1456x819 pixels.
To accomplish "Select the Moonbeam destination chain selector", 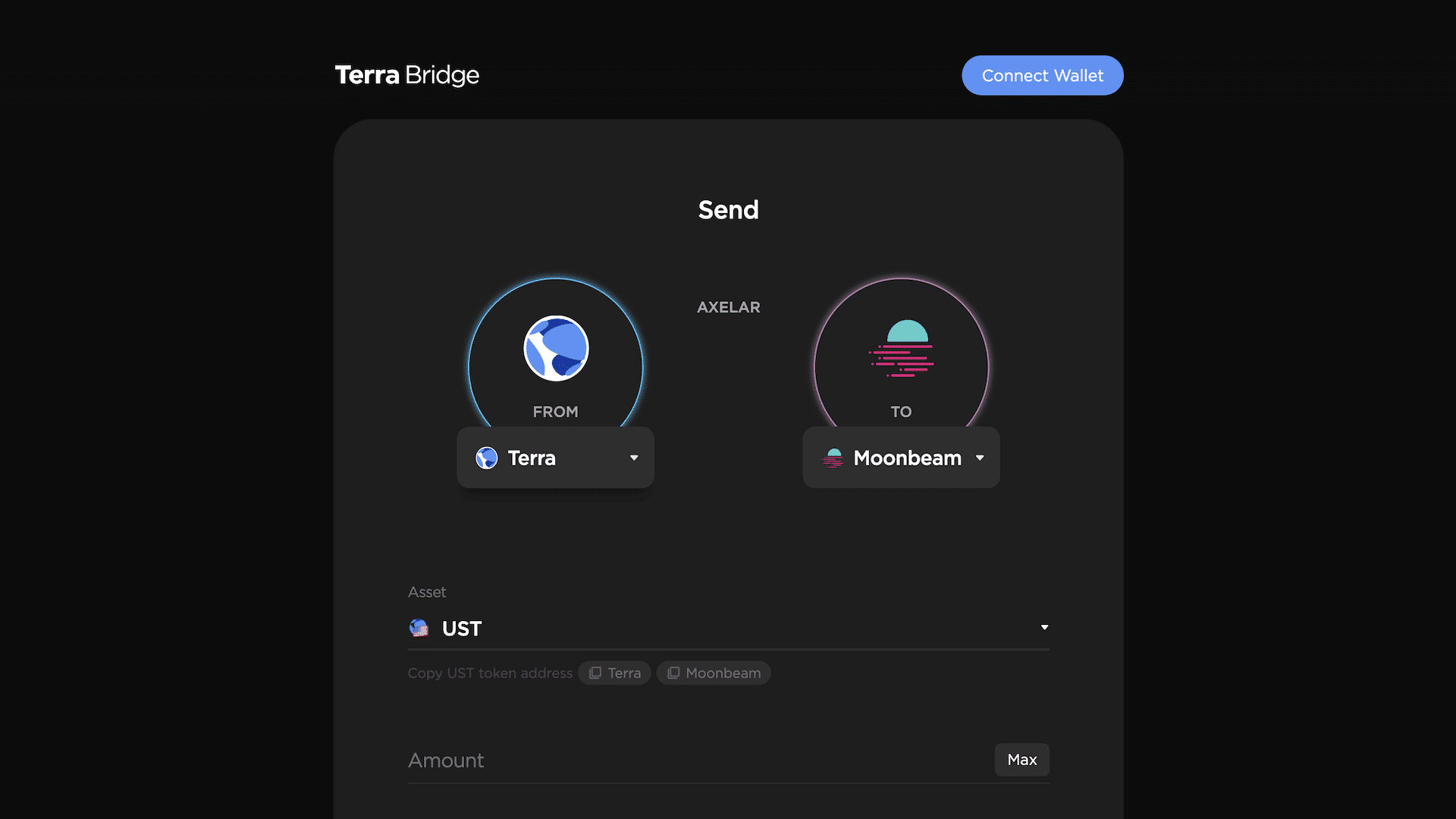I will point(902,457).
